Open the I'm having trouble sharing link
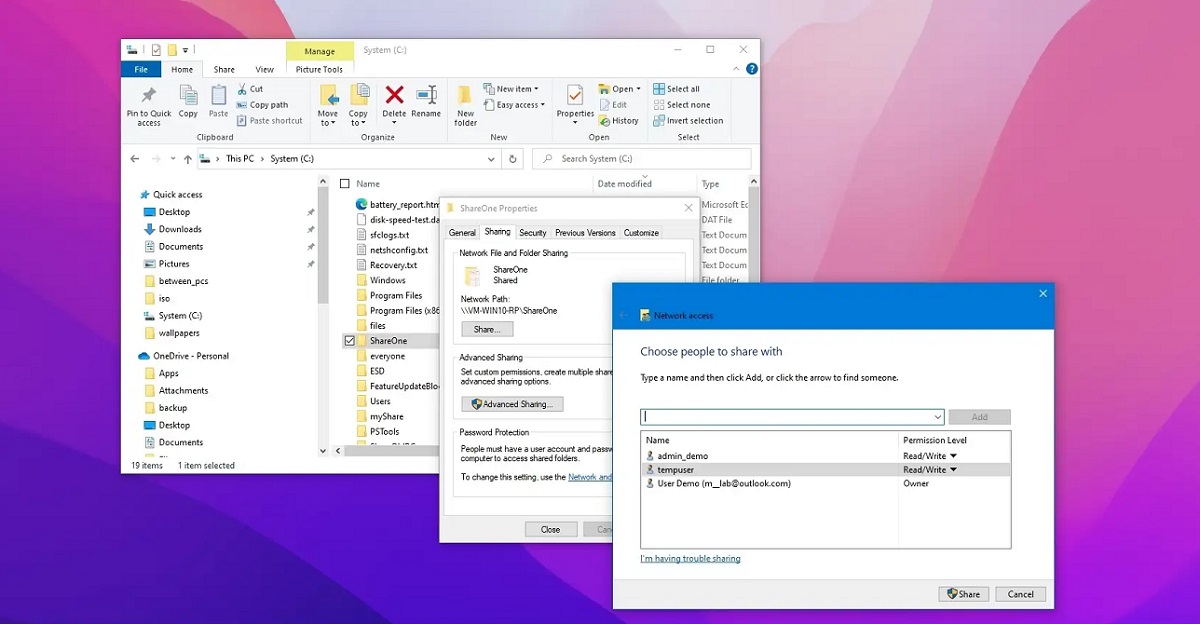1200x624 pixels. coord(691,558)
